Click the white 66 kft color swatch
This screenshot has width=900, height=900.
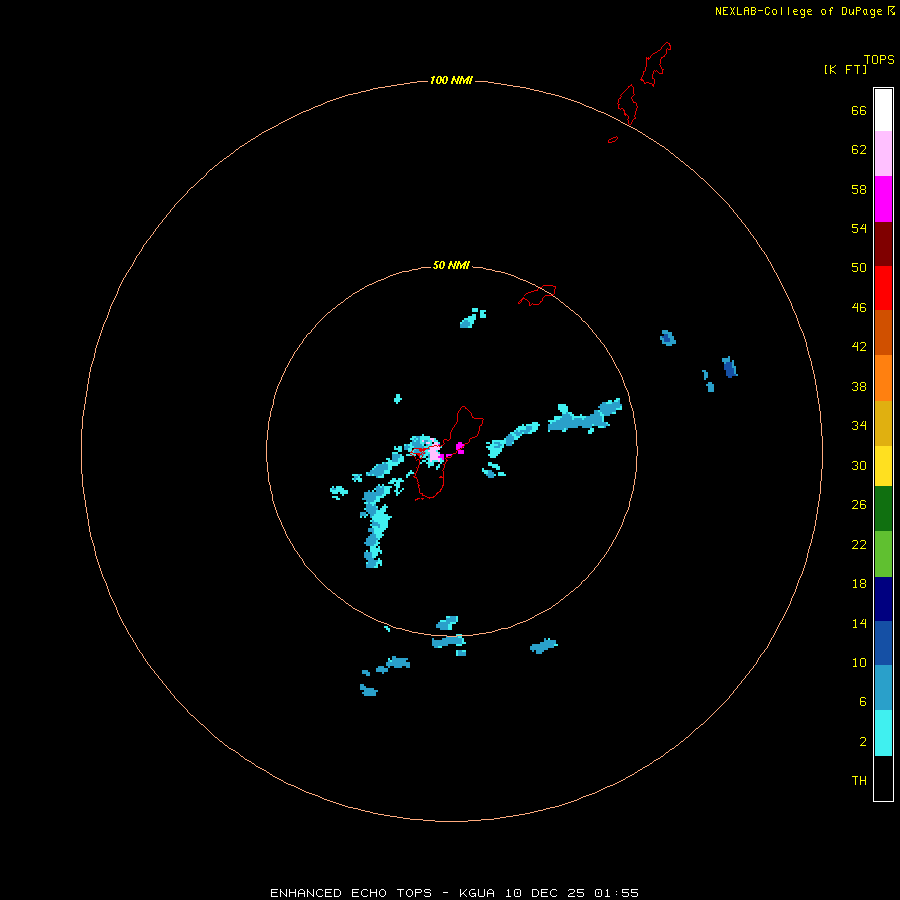point(883,110)
